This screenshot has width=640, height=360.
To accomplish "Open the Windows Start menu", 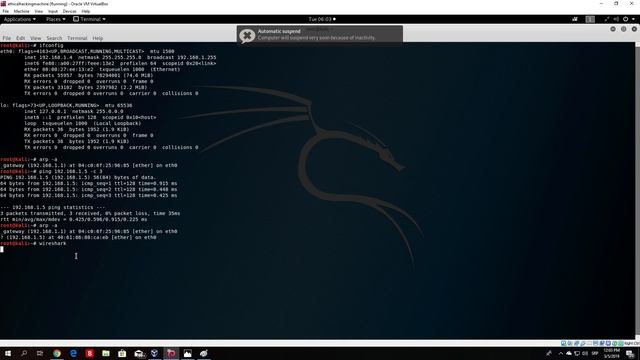I will coord(8,353).
